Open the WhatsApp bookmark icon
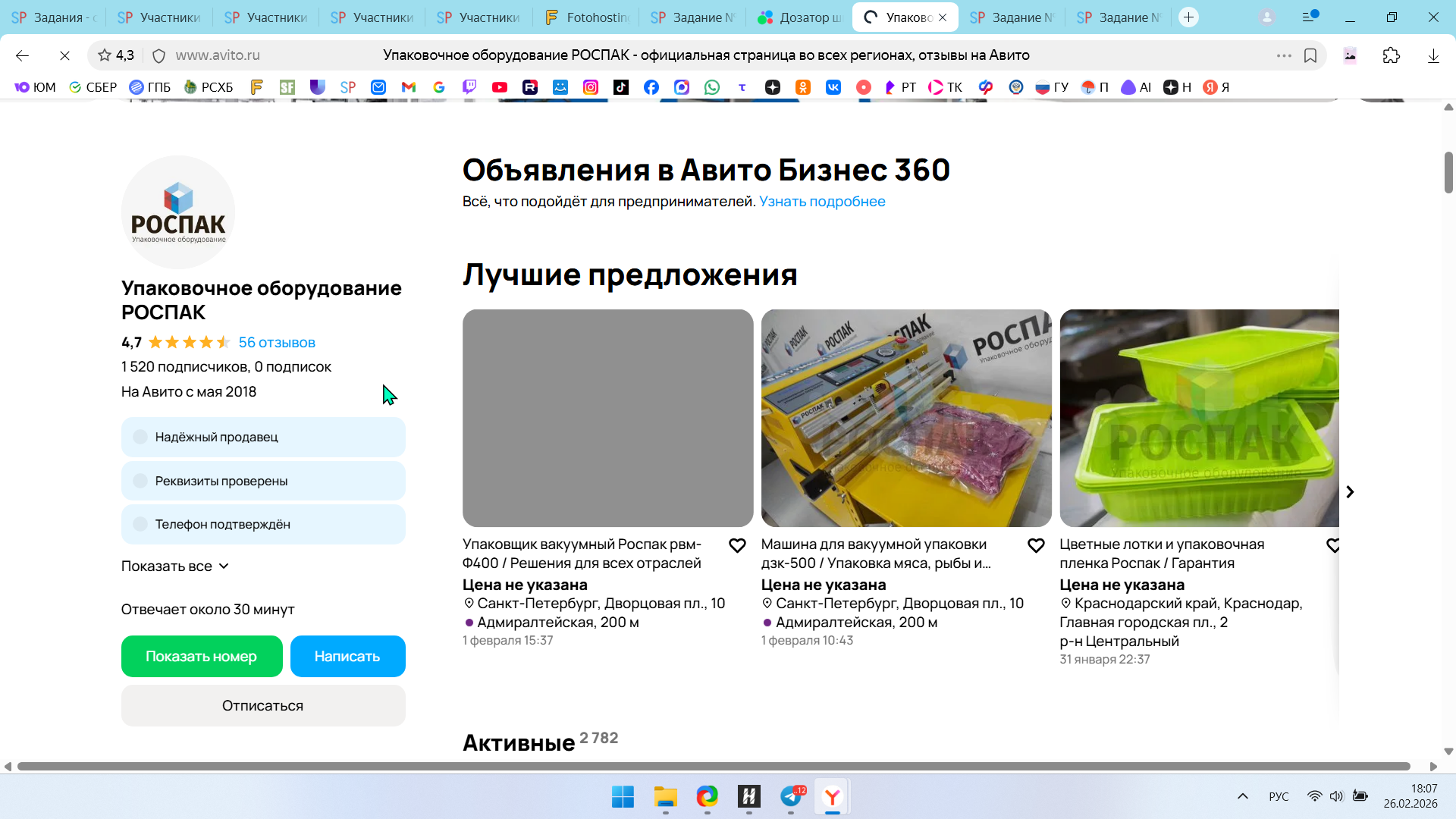This screenshot has width=1456, height=819. [711, 87]
